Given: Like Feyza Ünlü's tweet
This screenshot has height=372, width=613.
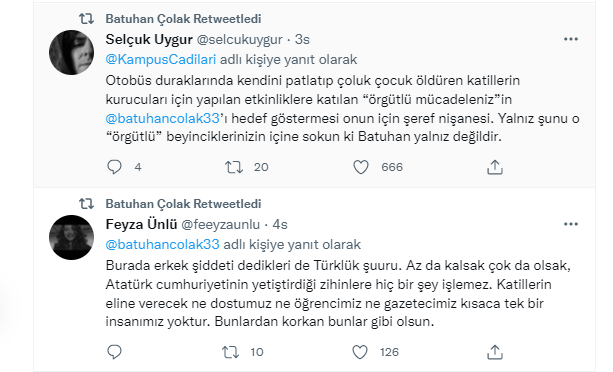Looking at the screenshot, I should tap(360, 352).
